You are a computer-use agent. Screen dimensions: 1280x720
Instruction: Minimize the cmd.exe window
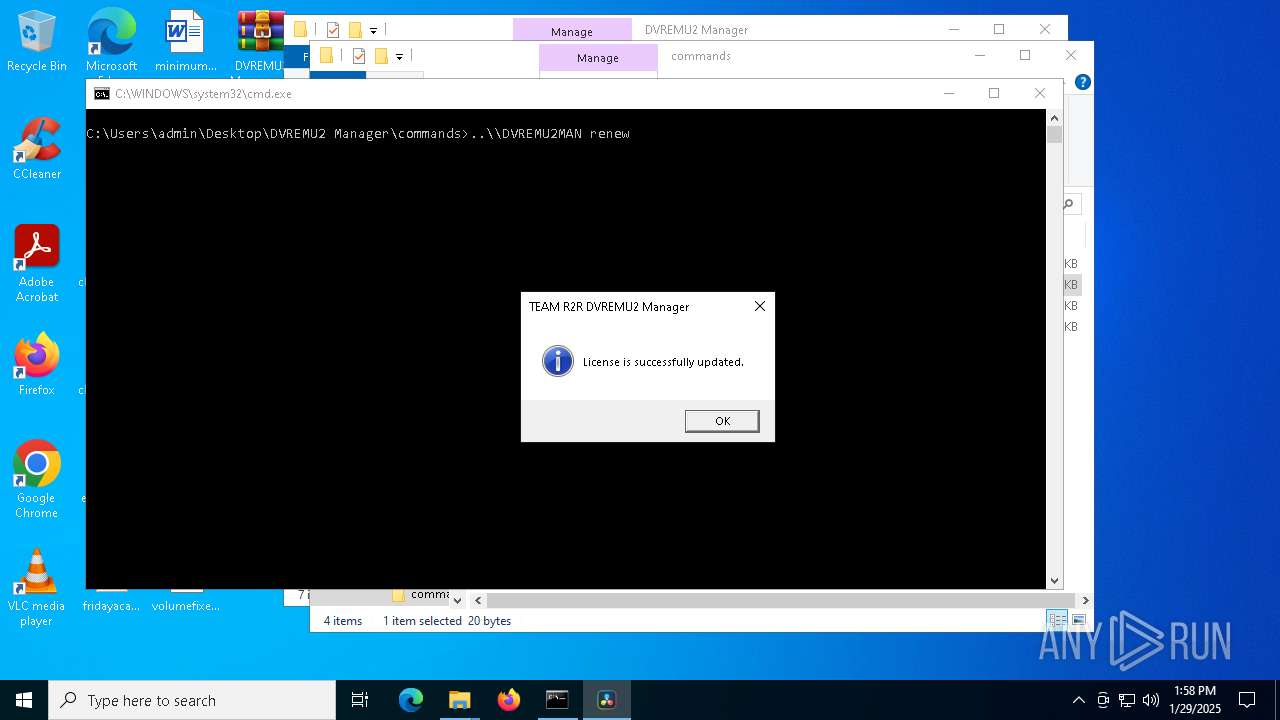pyautogui.click(x=948, y=93)
